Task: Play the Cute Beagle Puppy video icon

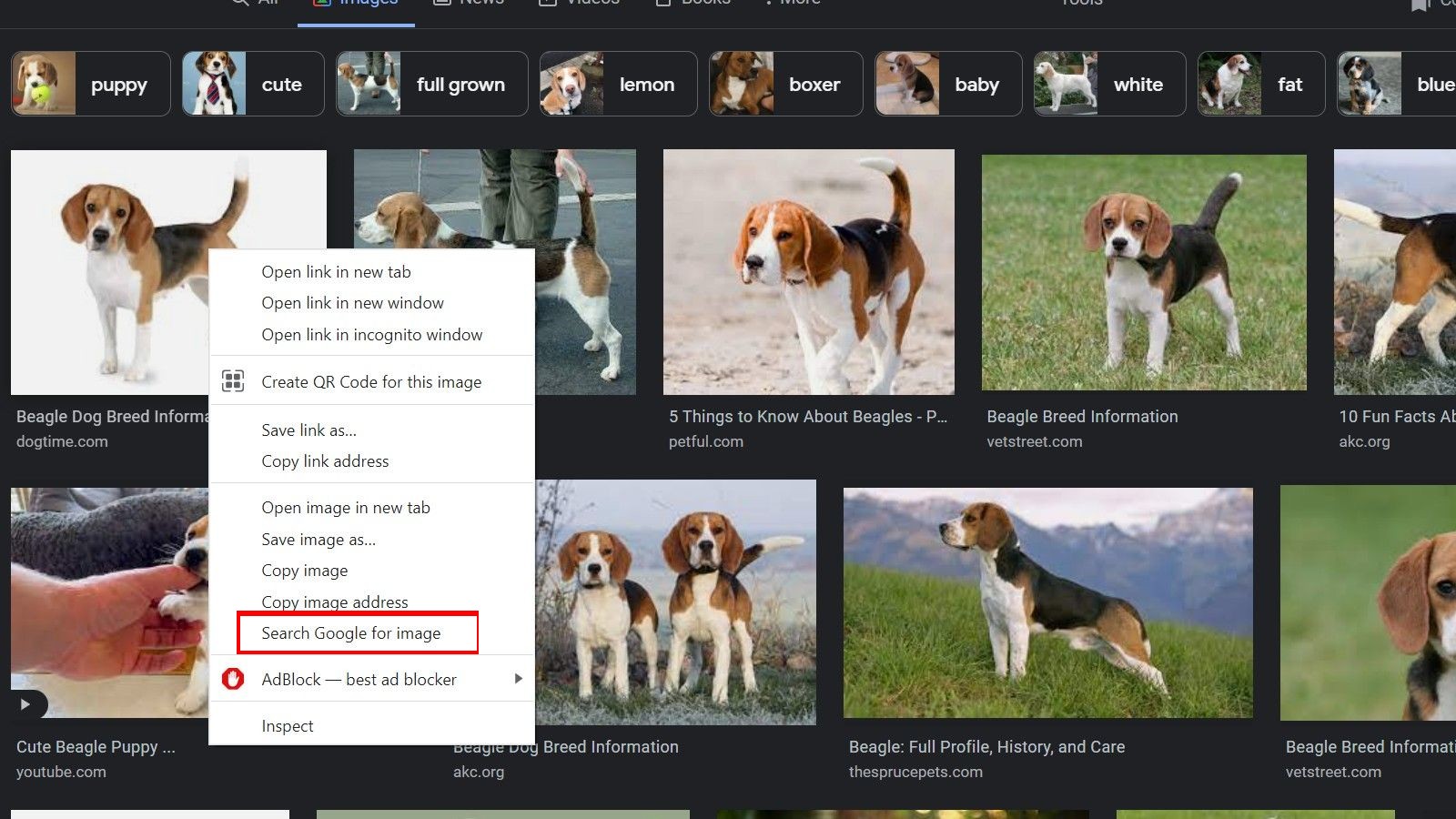Action: [x=25, y=703]
